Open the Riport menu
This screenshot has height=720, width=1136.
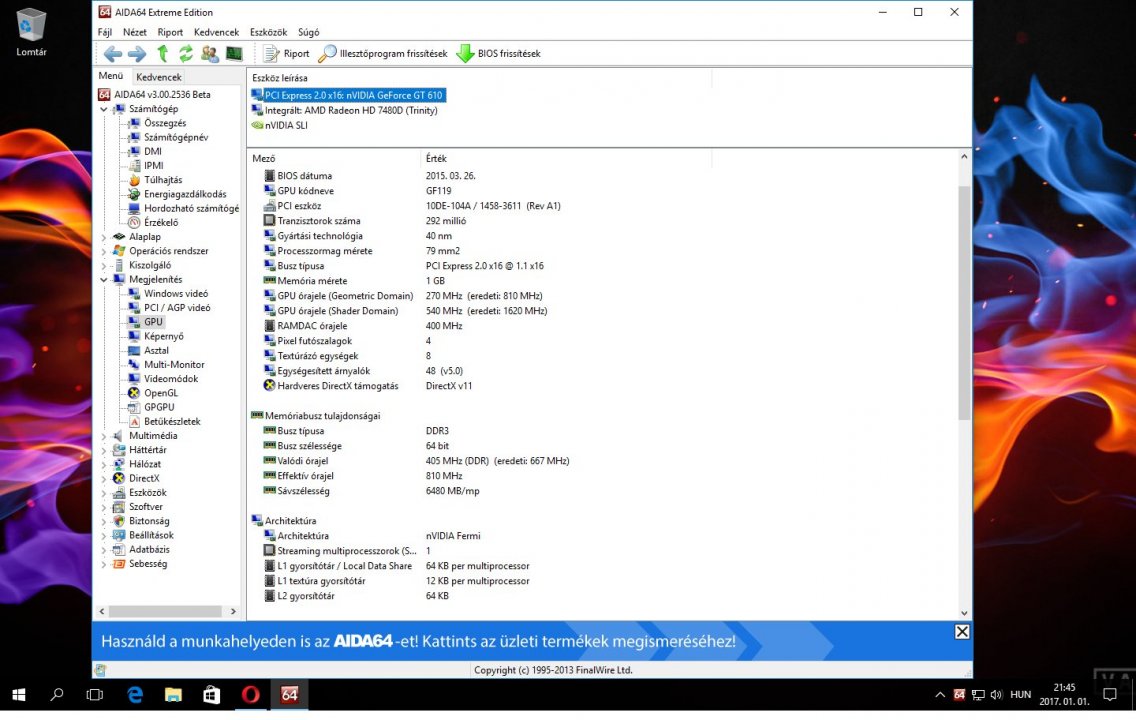(x=170, y=33)
